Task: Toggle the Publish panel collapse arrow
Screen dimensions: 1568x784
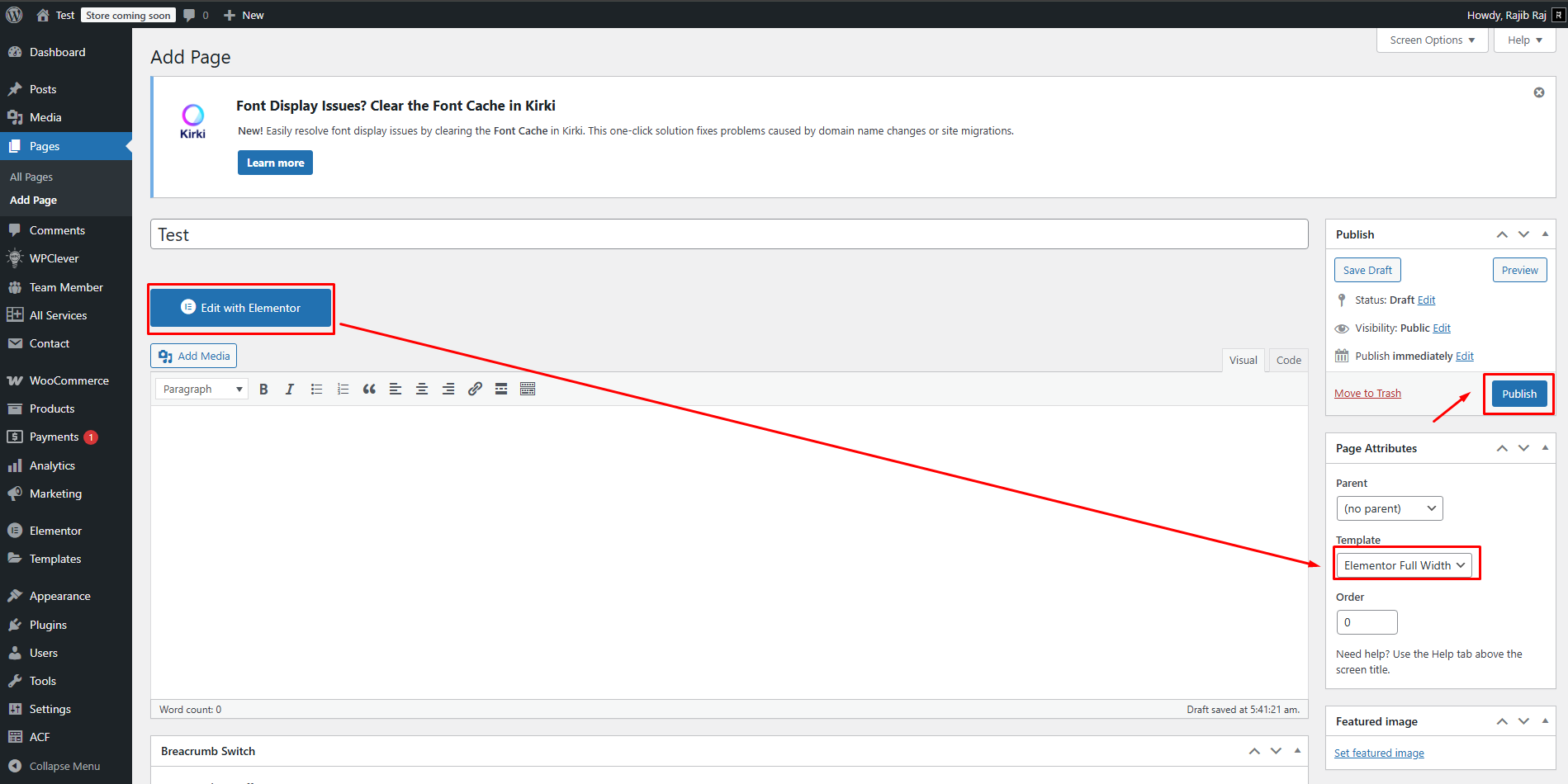Action: [1545, 234]
